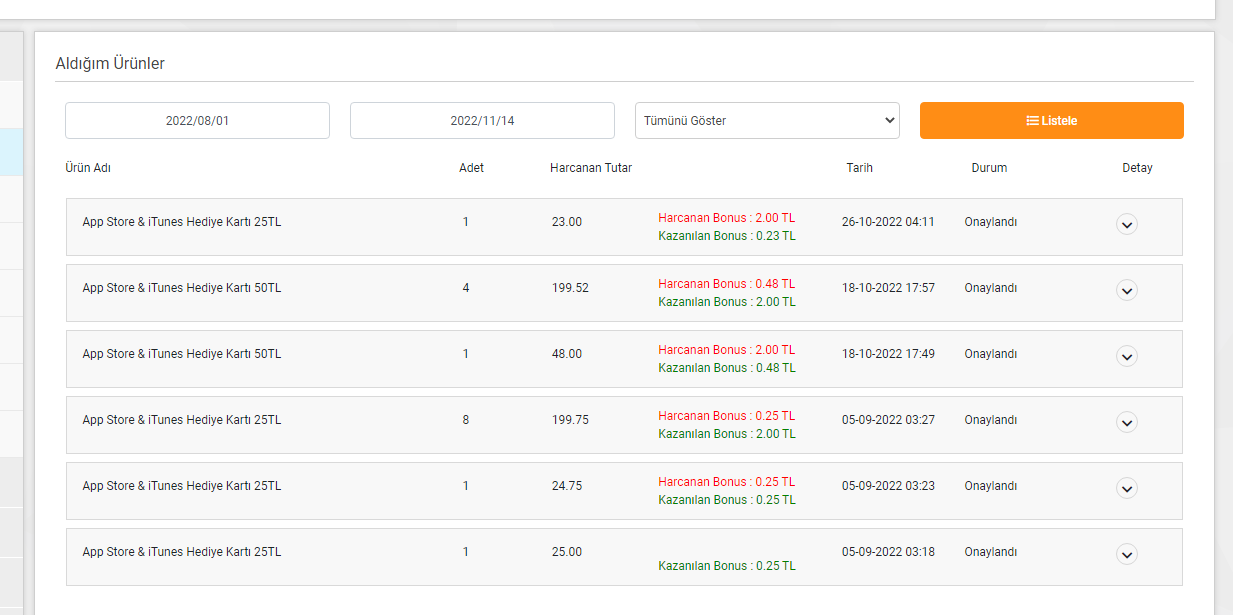The image size is (1233, 615).
Task: Expand details for the 05-09-2022 03:23 order
Action: 1127,488
